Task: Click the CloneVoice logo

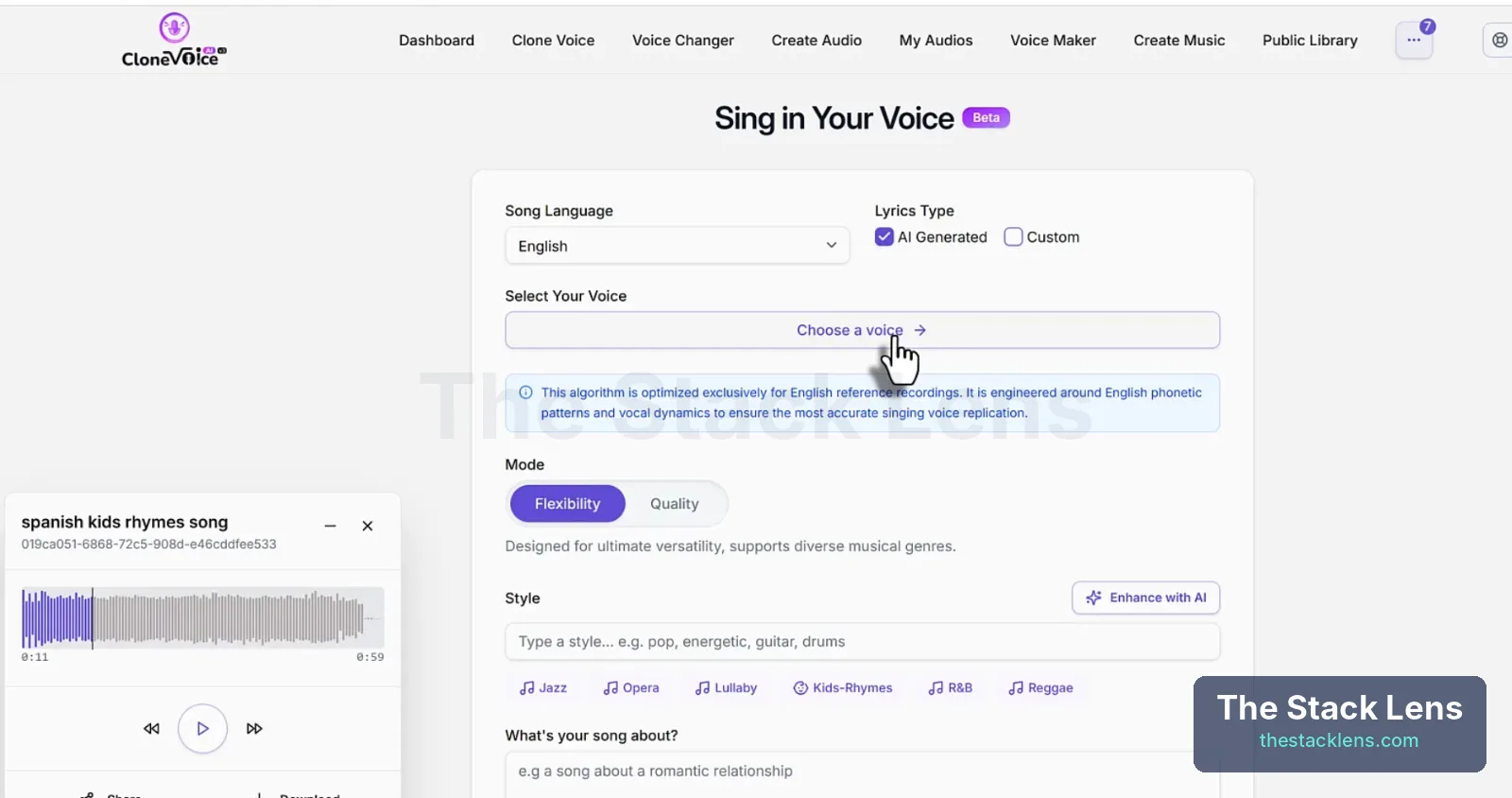Action: coord(174,41)
